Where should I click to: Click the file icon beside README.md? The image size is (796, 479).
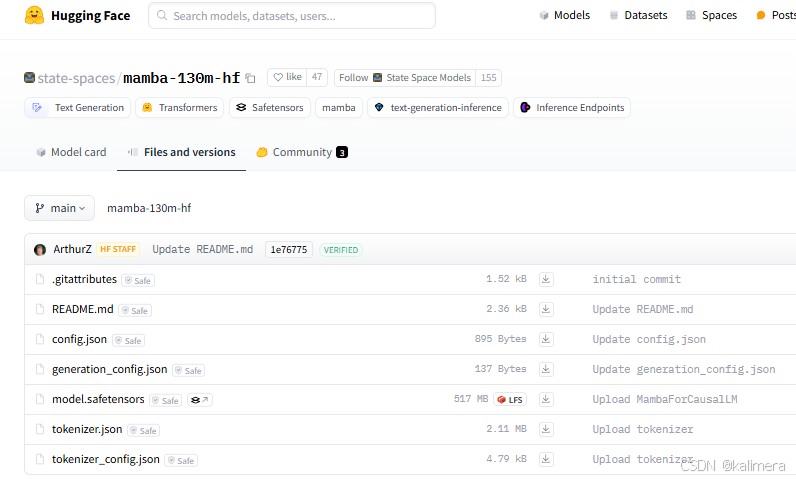[x=40, y=309]
